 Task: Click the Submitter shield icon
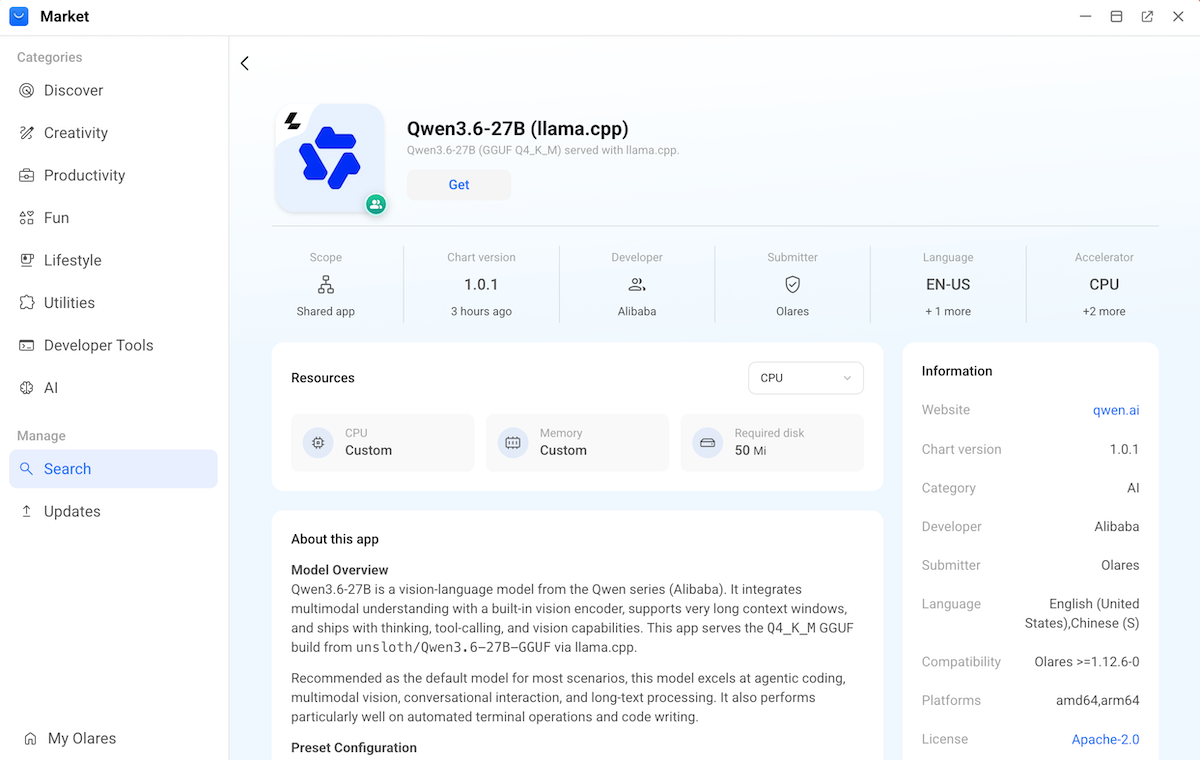coord(793,284)
